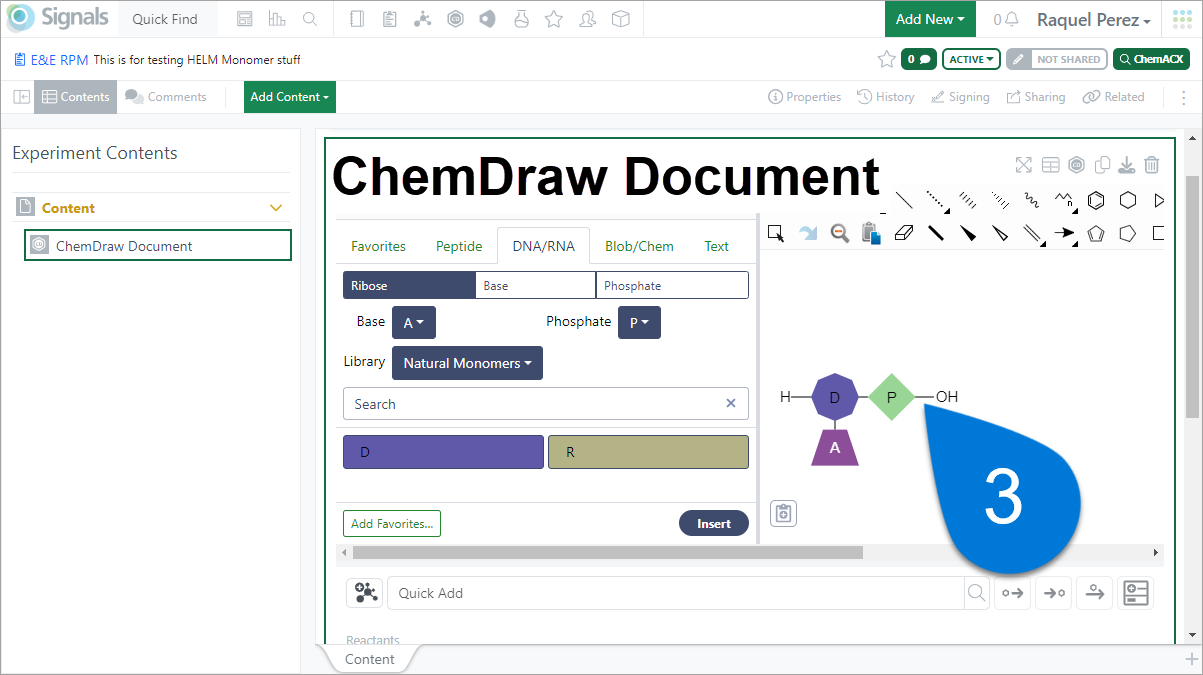Open the notebook icon in top bar
This screenshot has width=1203, height=675.
pos(357,19)
